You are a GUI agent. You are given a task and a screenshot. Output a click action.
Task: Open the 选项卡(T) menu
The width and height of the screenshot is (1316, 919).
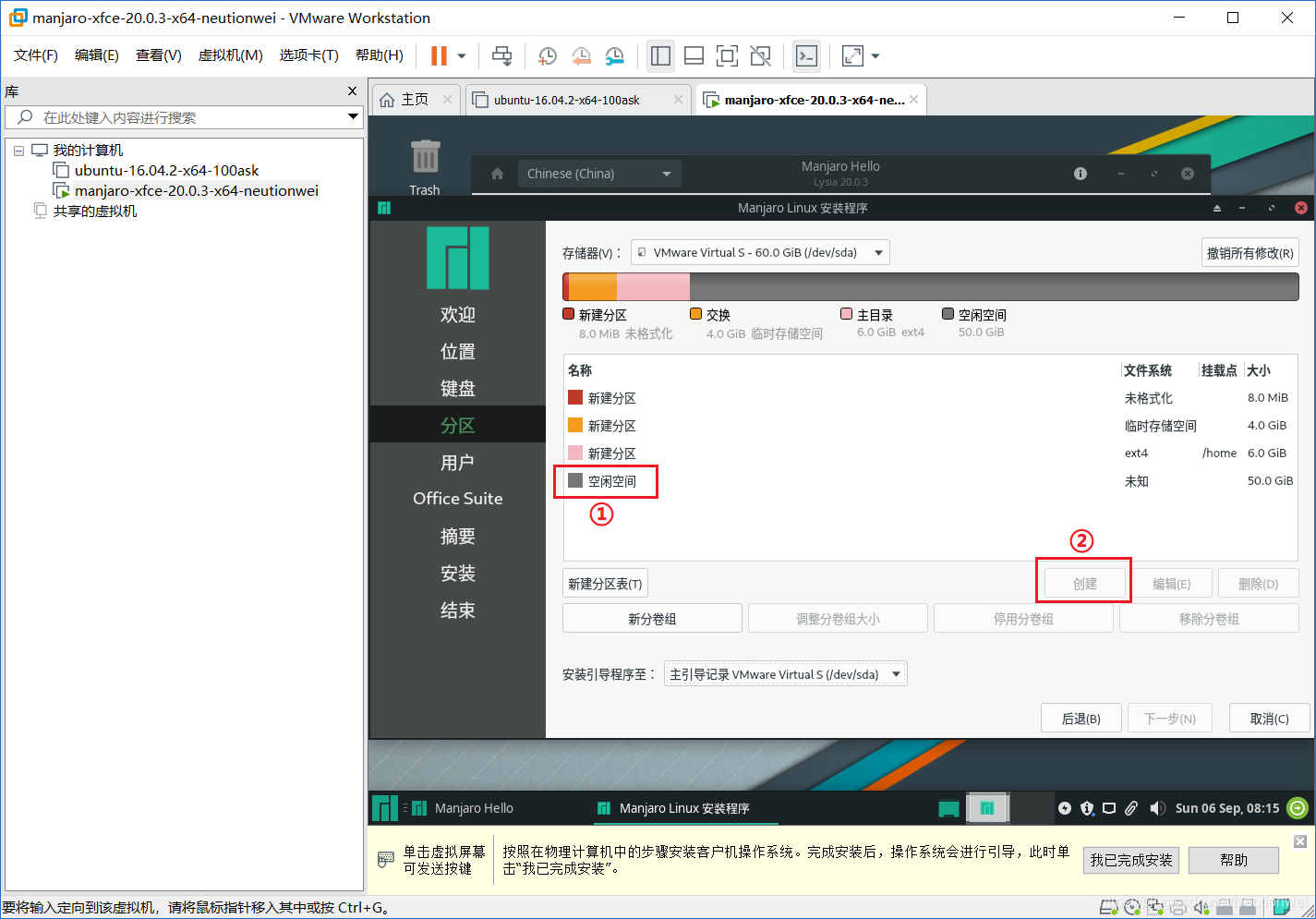click(x=309, y=55)
